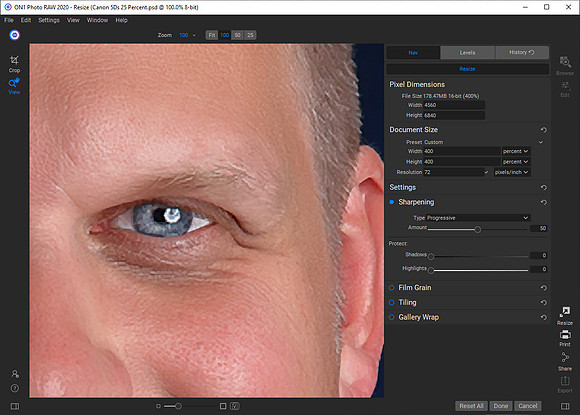The width and height of the screenshot is (580, 415).
Task: Open the Edit module
Action: click(565, 89)
